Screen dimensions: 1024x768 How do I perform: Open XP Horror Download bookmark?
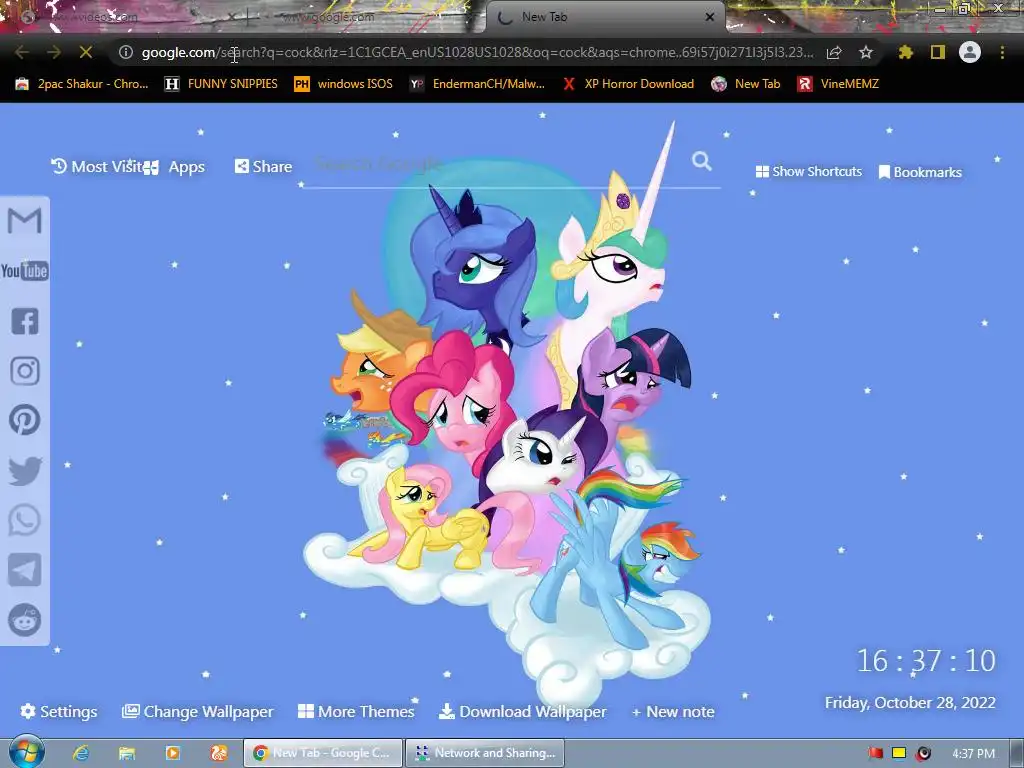coord(628,84)
